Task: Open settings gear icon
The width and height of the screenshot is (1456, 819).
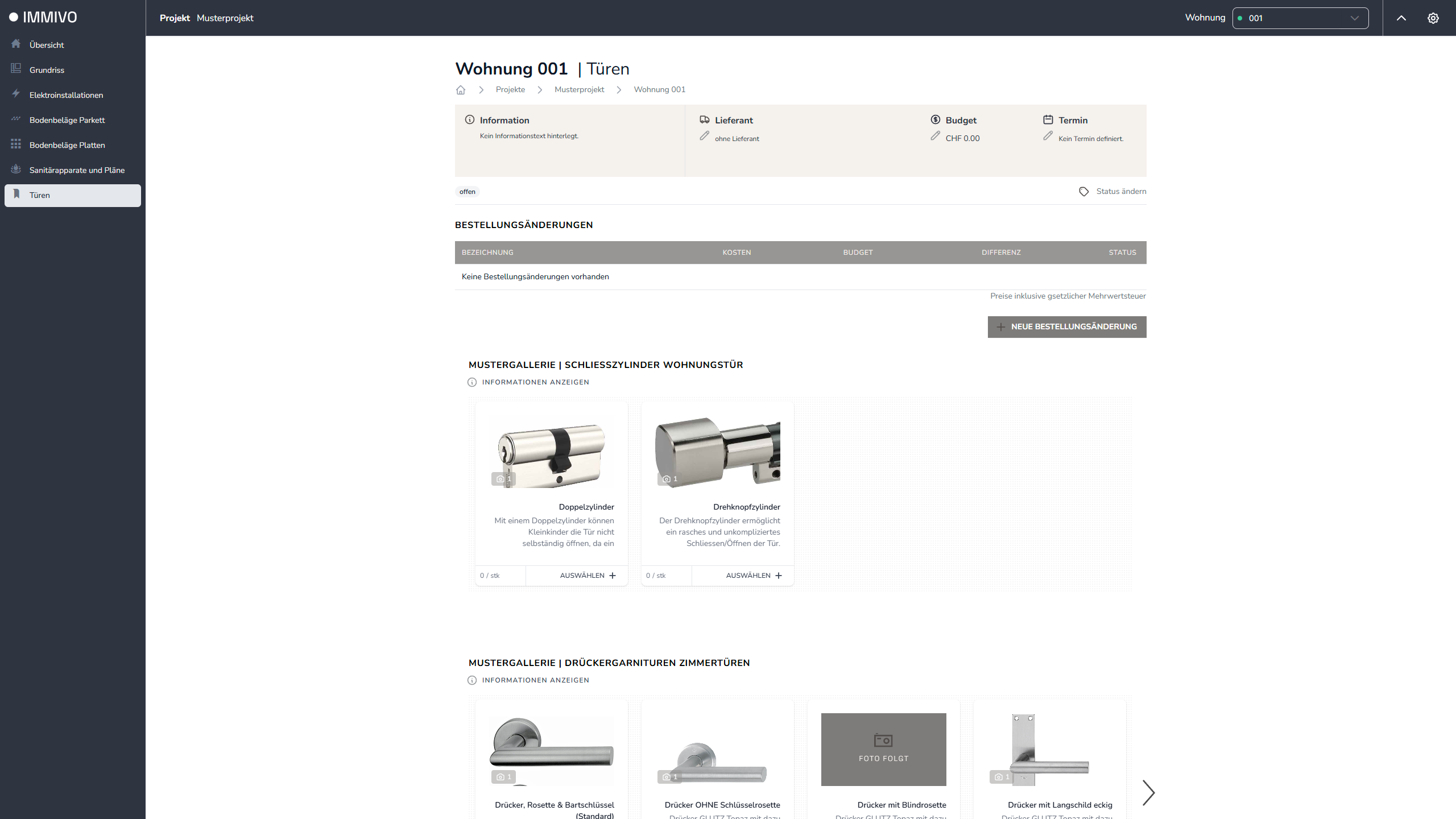Action: pos(1433,18)
